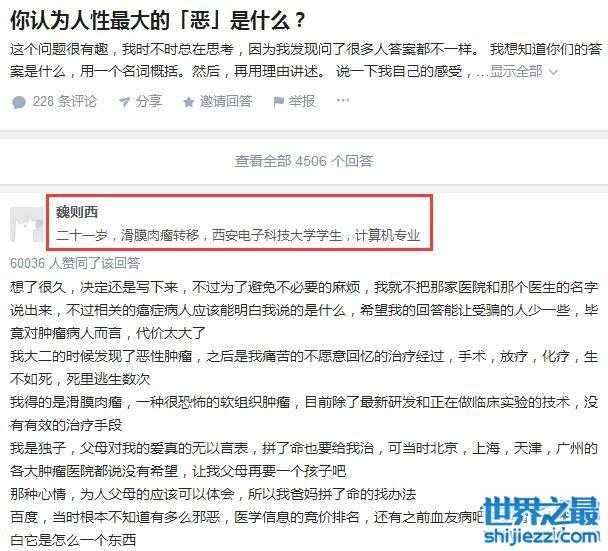View all 4506 answers link

[x=304, y=161]
